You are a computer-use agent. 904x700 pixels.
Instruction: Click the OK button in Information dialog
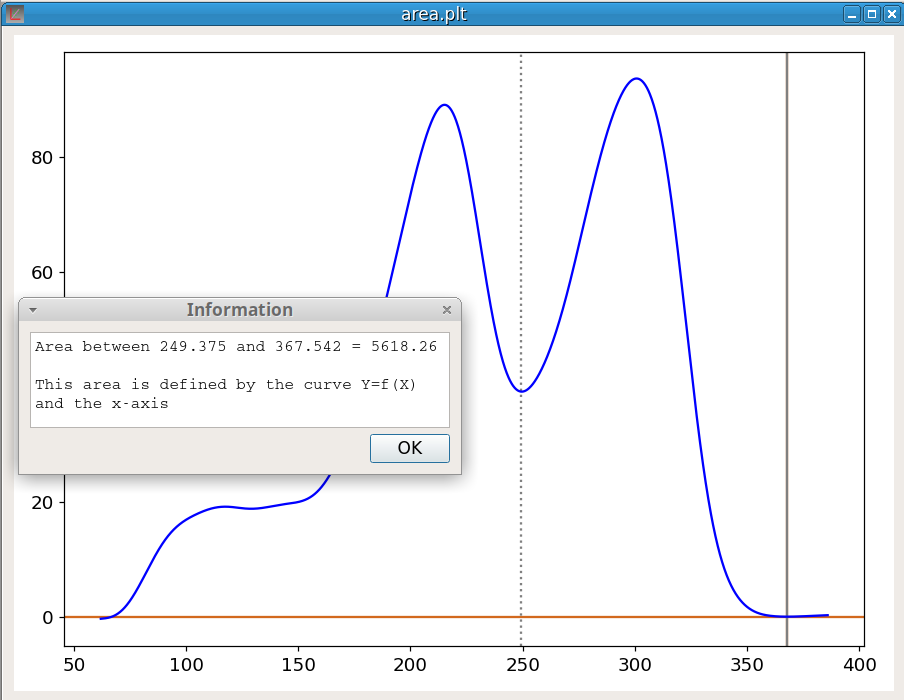coord(409,448)
